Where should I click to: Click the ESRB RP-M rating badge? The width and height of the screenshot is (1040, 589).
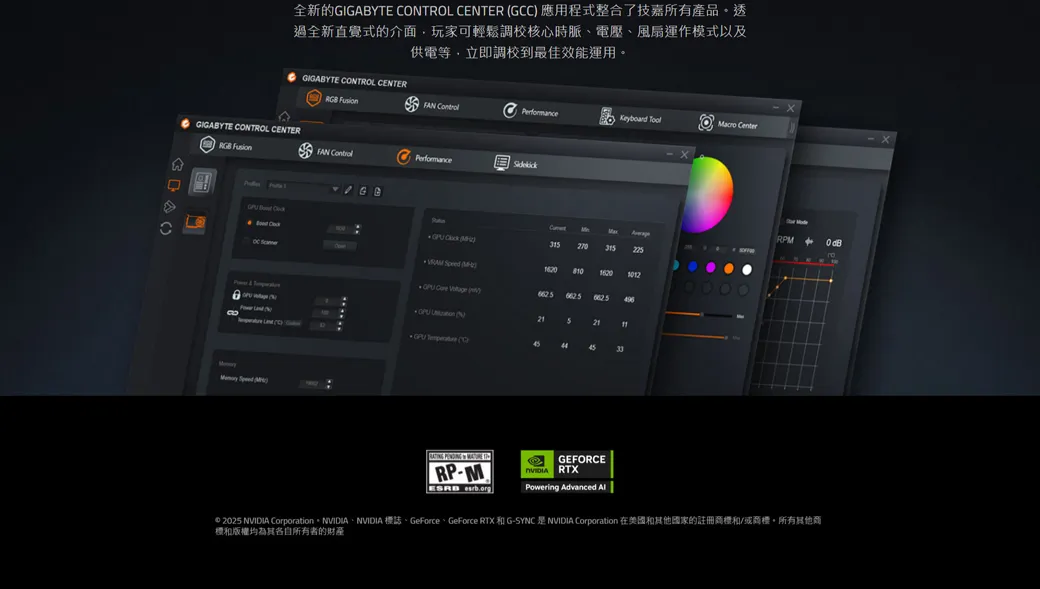pos(459,471)
